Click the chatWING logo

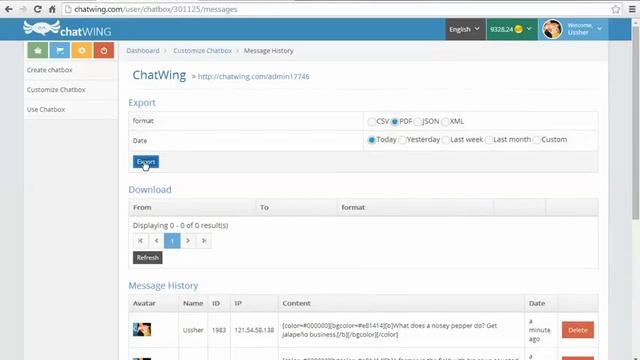click(67, 29)
